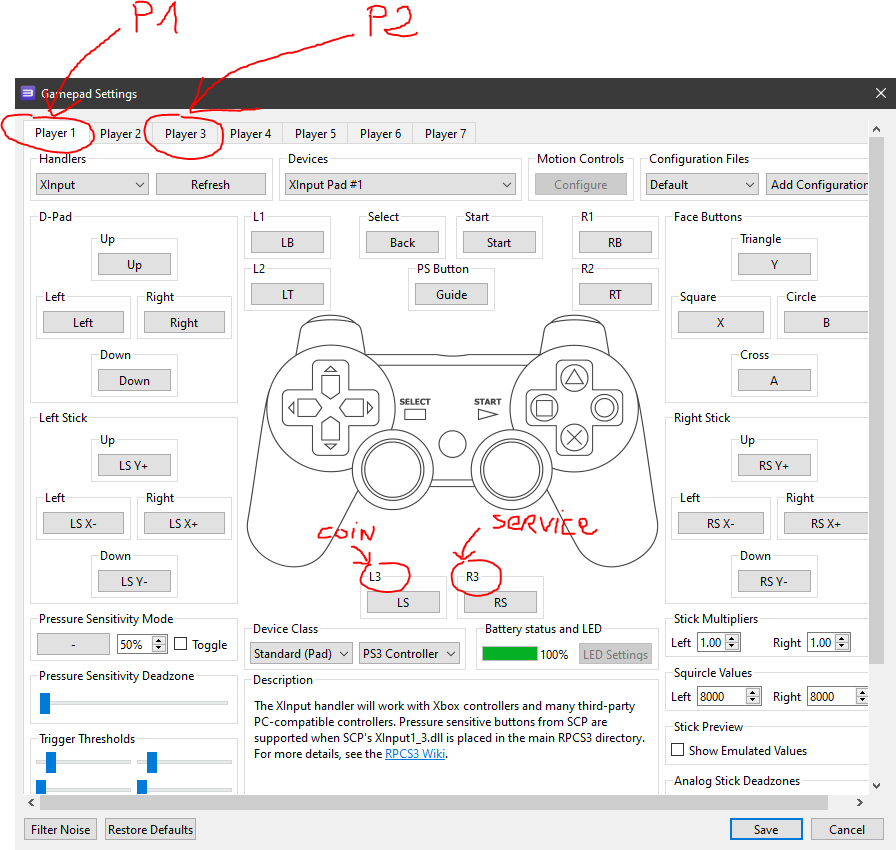This screenshot has height=850, width=896.
Task: Click the Filter Noise button
Action: (60, 829)
